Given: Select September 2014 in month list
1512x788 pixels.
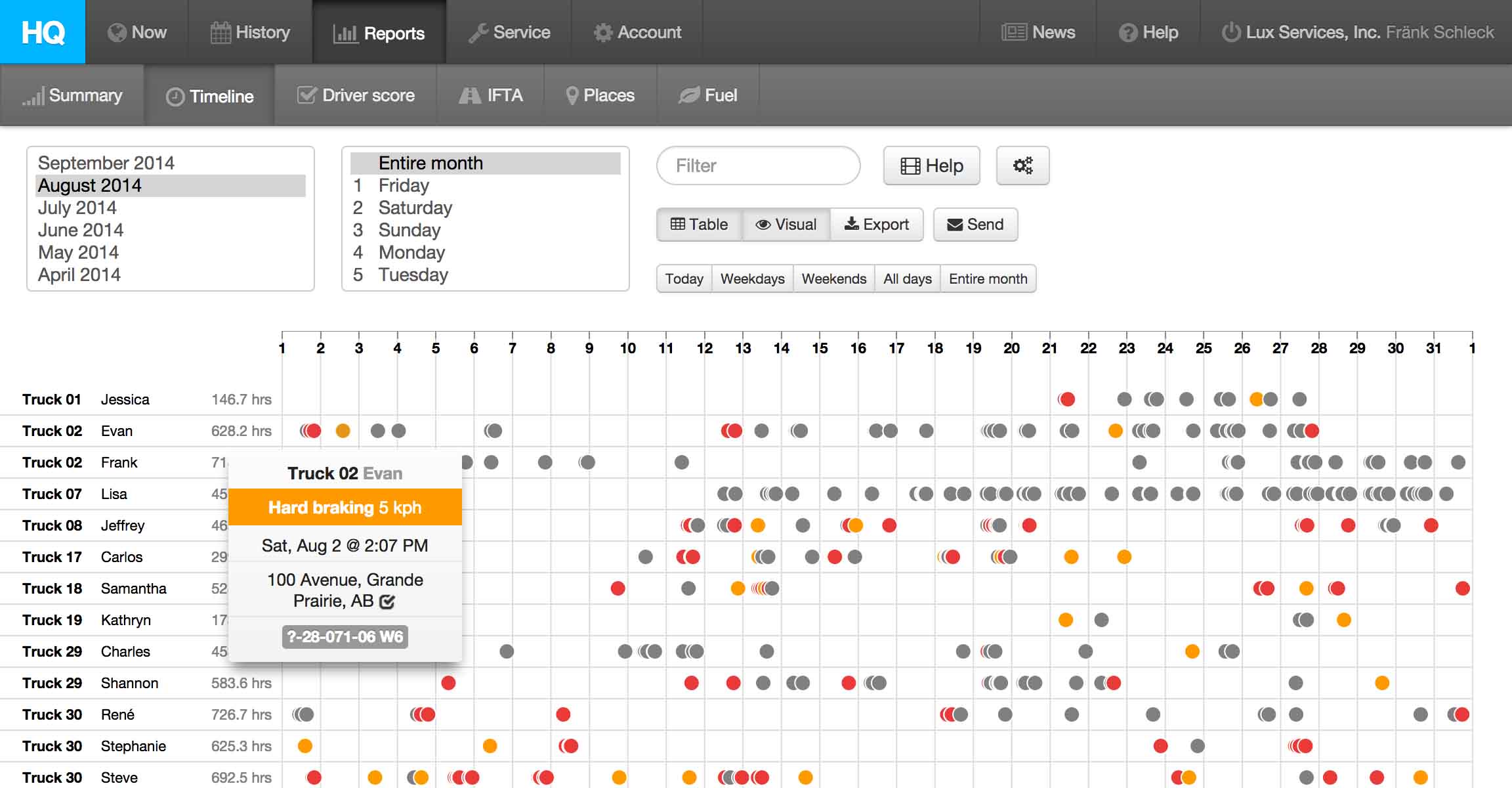Looking at the screenshot, I should point(106,163).
